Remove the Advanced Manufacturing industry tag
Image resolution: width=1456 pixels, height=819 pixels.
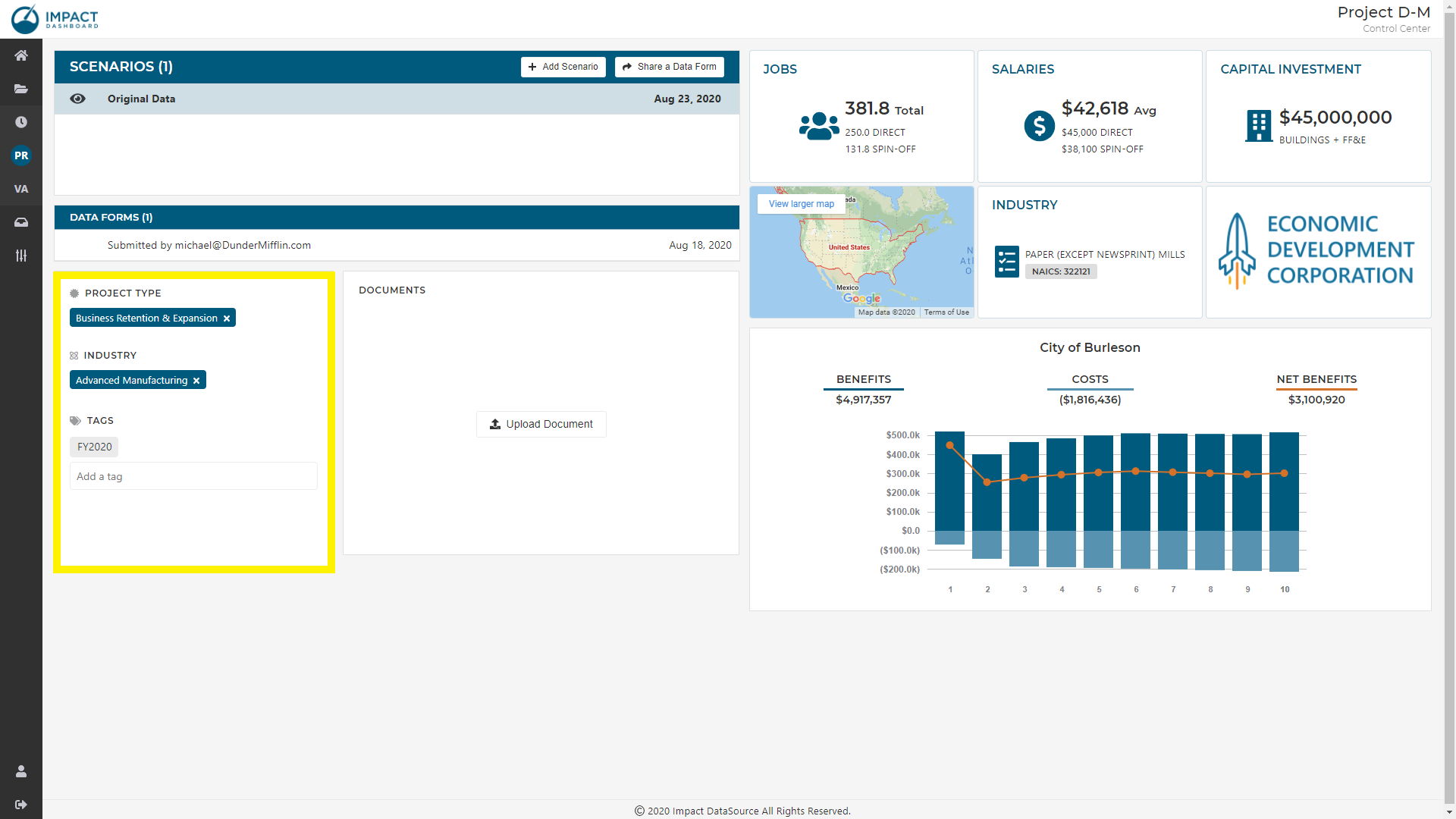196,381
